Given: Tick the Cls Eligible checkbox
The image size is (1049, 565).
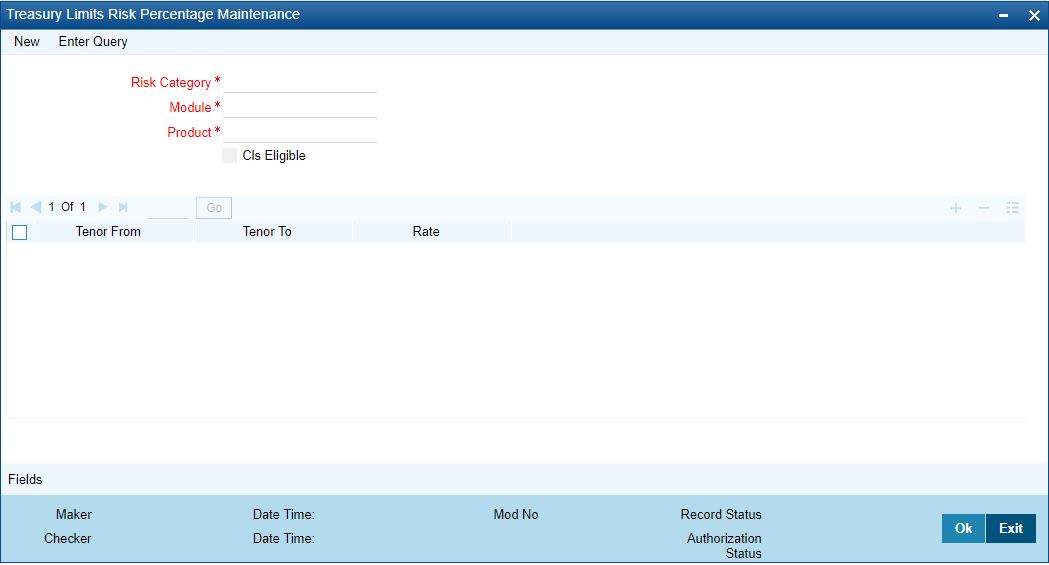Looking at the screenshot, I should pyautogui.click(x=229, y=155).
